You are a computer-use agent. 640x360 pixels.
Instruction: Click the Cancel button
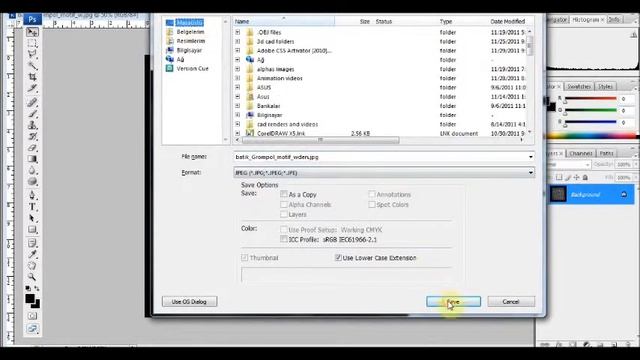(511, 302)
